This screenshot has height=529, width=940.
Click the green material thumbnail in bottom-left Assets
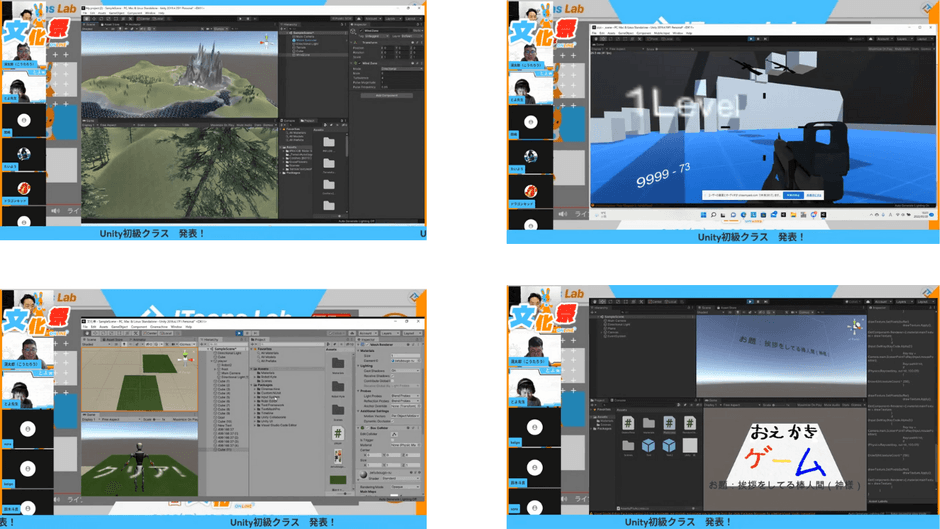(338, 480)
